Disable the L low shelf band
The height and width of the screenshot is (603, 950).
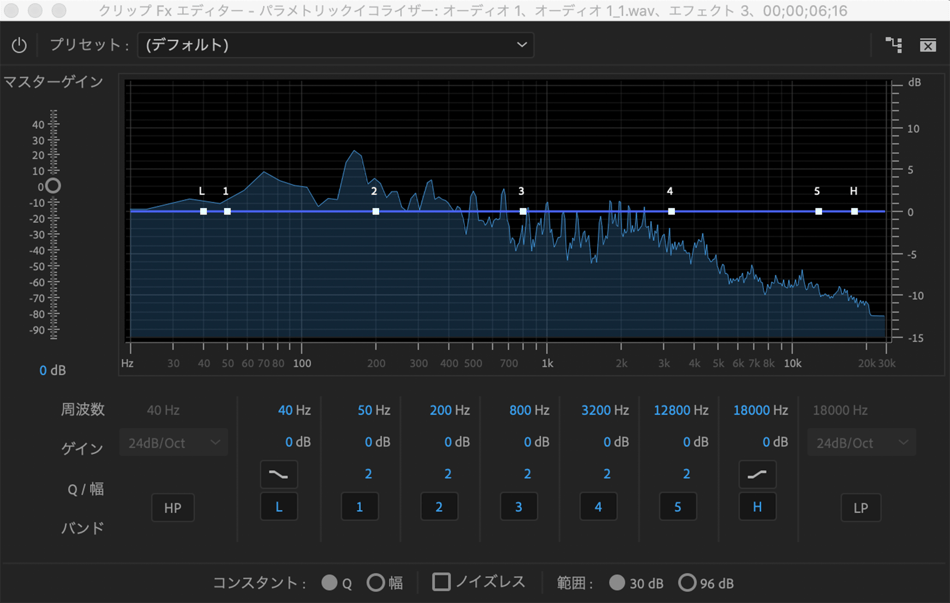tap(279, 507)
